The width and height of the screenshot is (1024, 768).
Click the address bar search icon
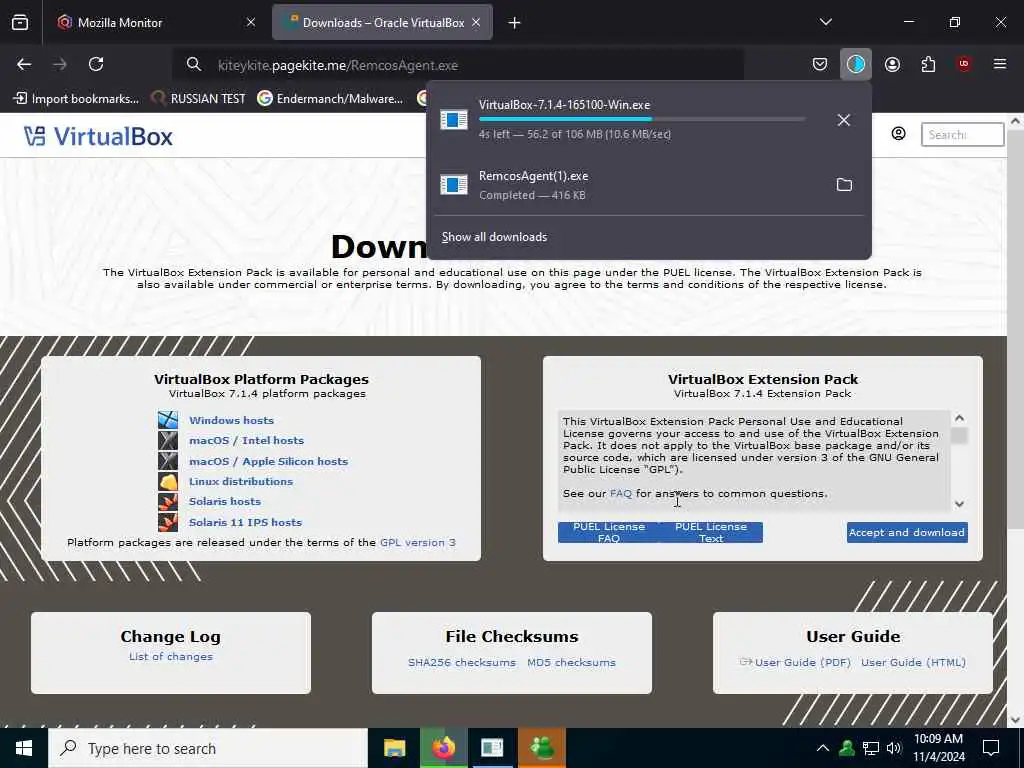(x=193, y=64)
